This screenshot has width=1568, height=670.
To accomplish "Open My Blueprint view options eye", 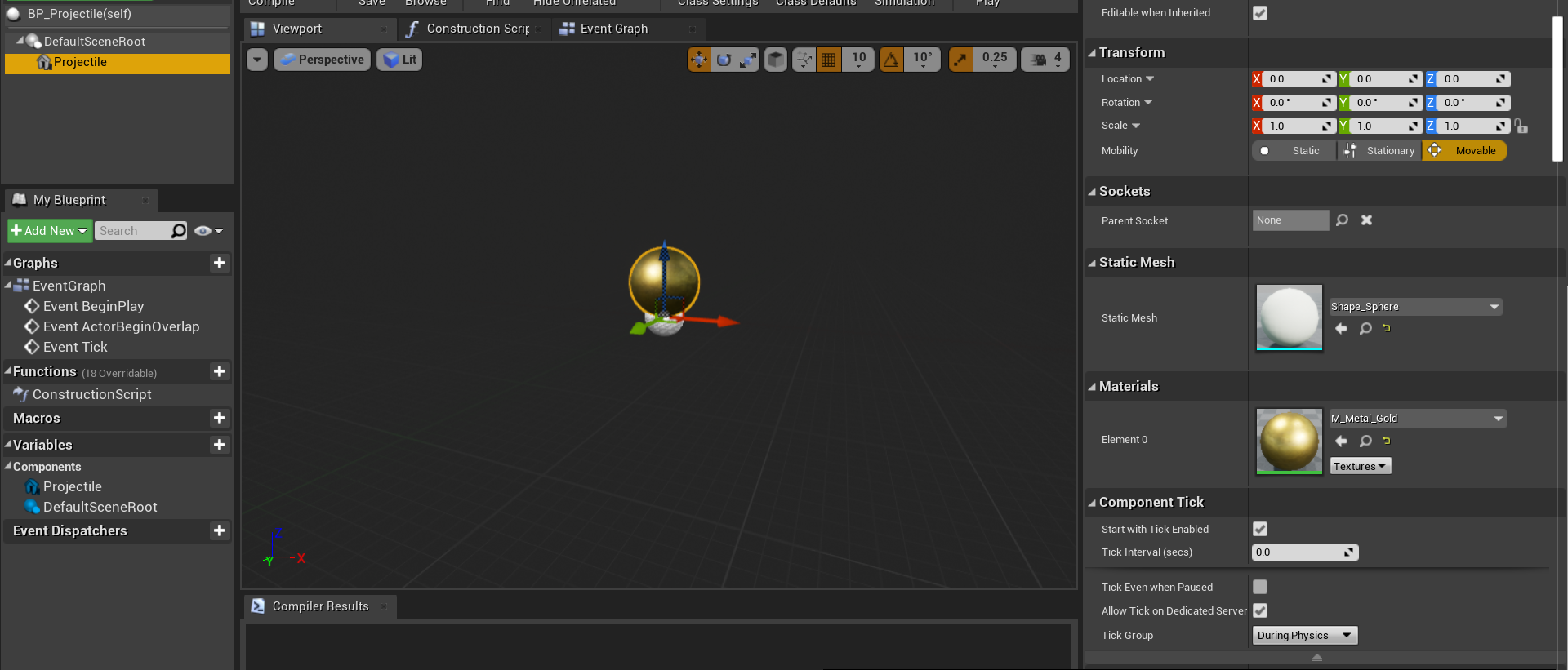I will [x=208, y=231].
